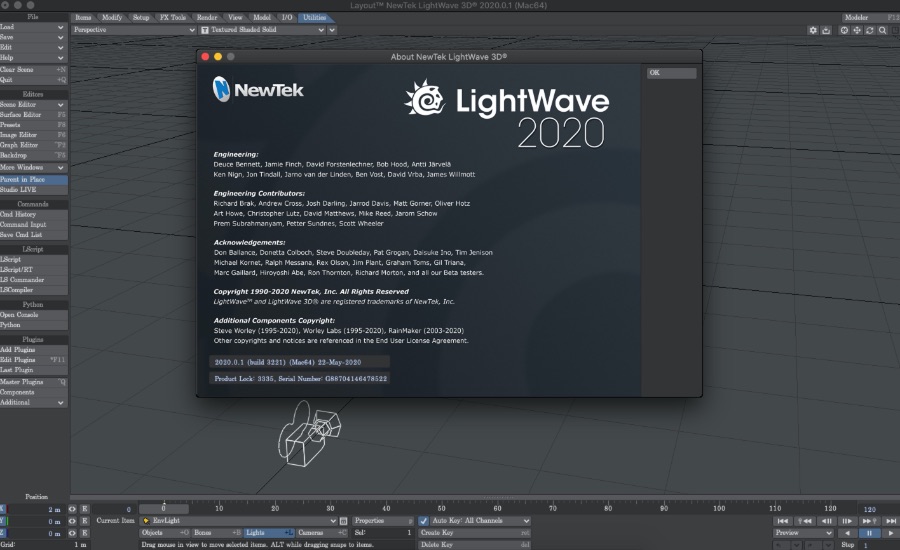Click the Modeler button
900x550 pixels.
(869, 18)
